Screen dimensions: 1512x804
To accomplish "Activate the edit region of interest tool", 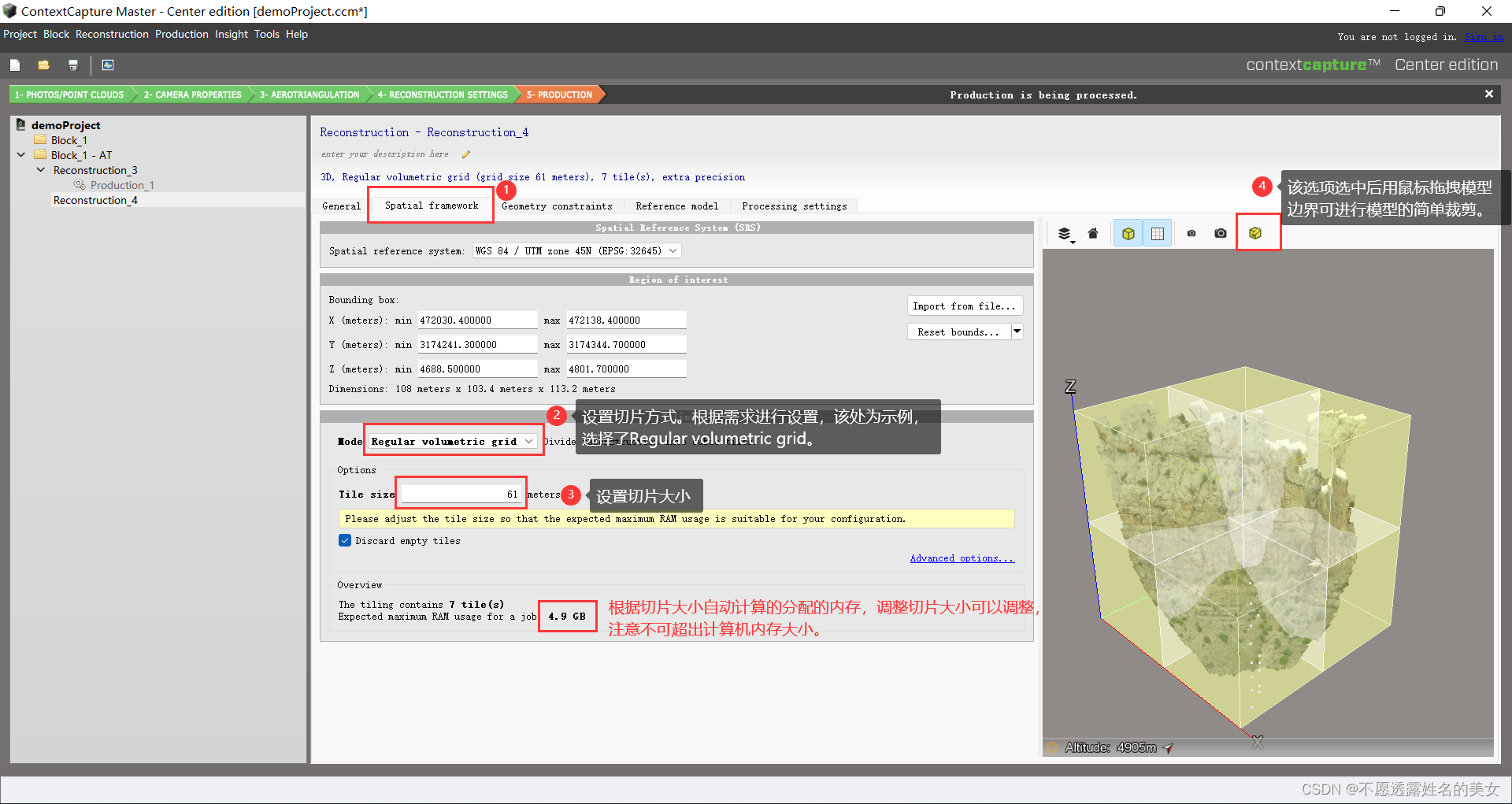I will (x=1255, y=234).
